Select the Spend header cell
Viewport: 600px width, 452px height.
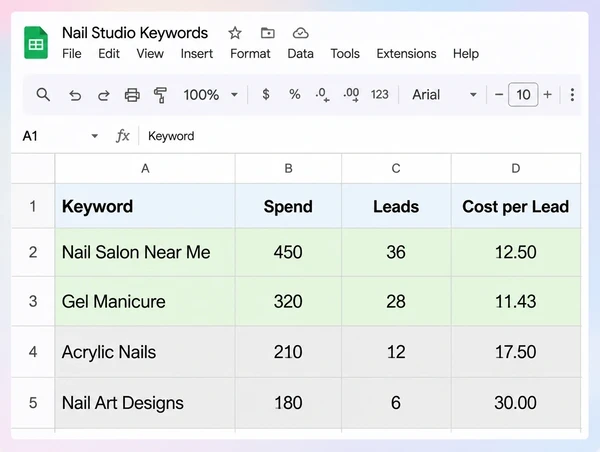point(289,206)
